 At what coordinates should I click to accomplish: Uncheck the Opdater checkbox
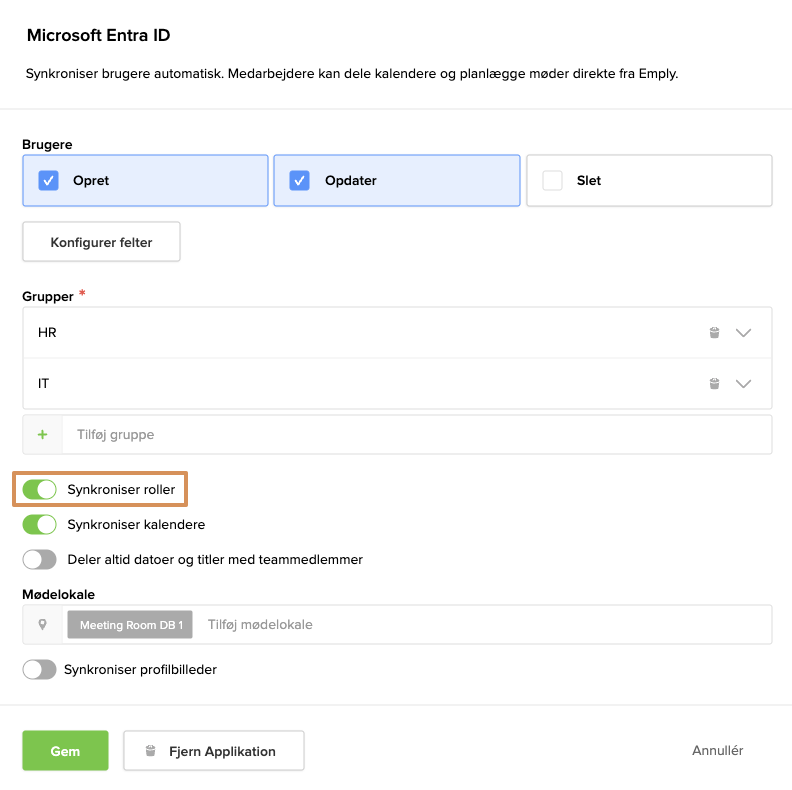pos(300,181)
